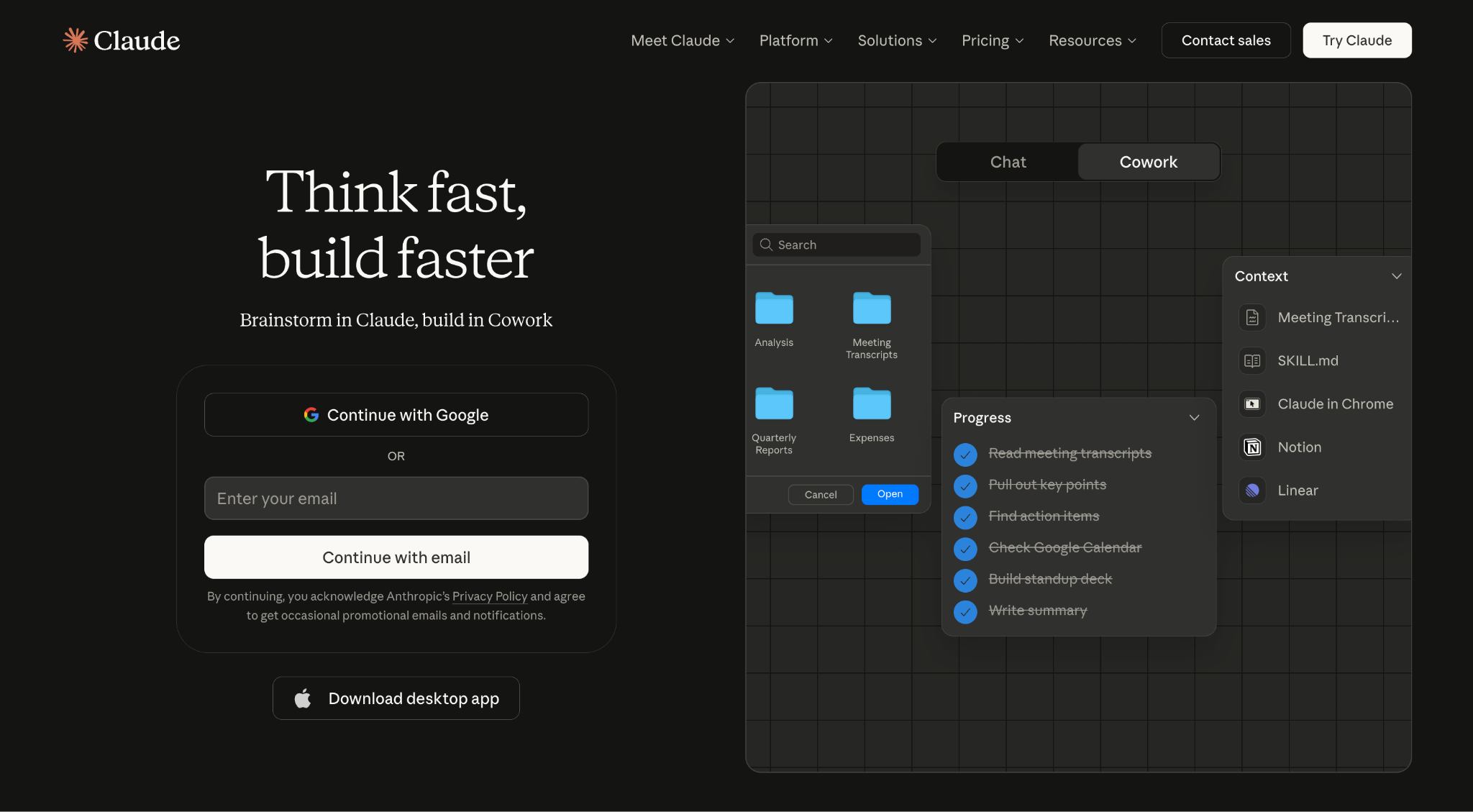This screenshot has width=1473, height=812.
Task: Toggle the Write summary checkmark
Action: tap(965, 611)
